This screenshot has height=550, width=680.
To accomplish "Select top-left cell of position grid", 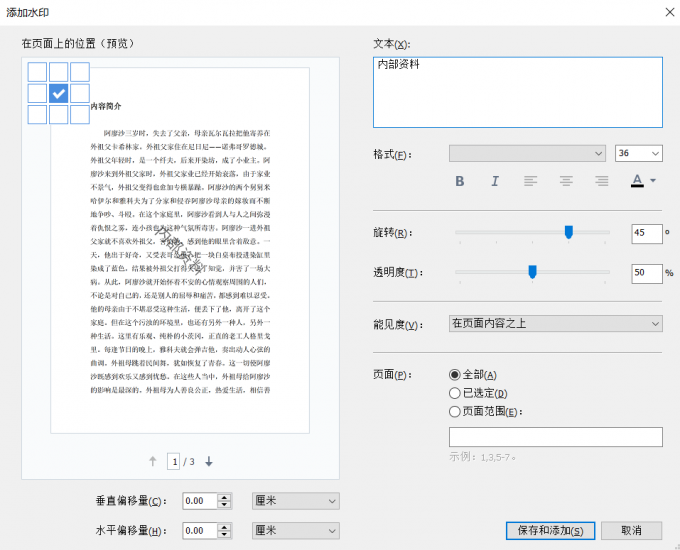I will click(37, 72).
